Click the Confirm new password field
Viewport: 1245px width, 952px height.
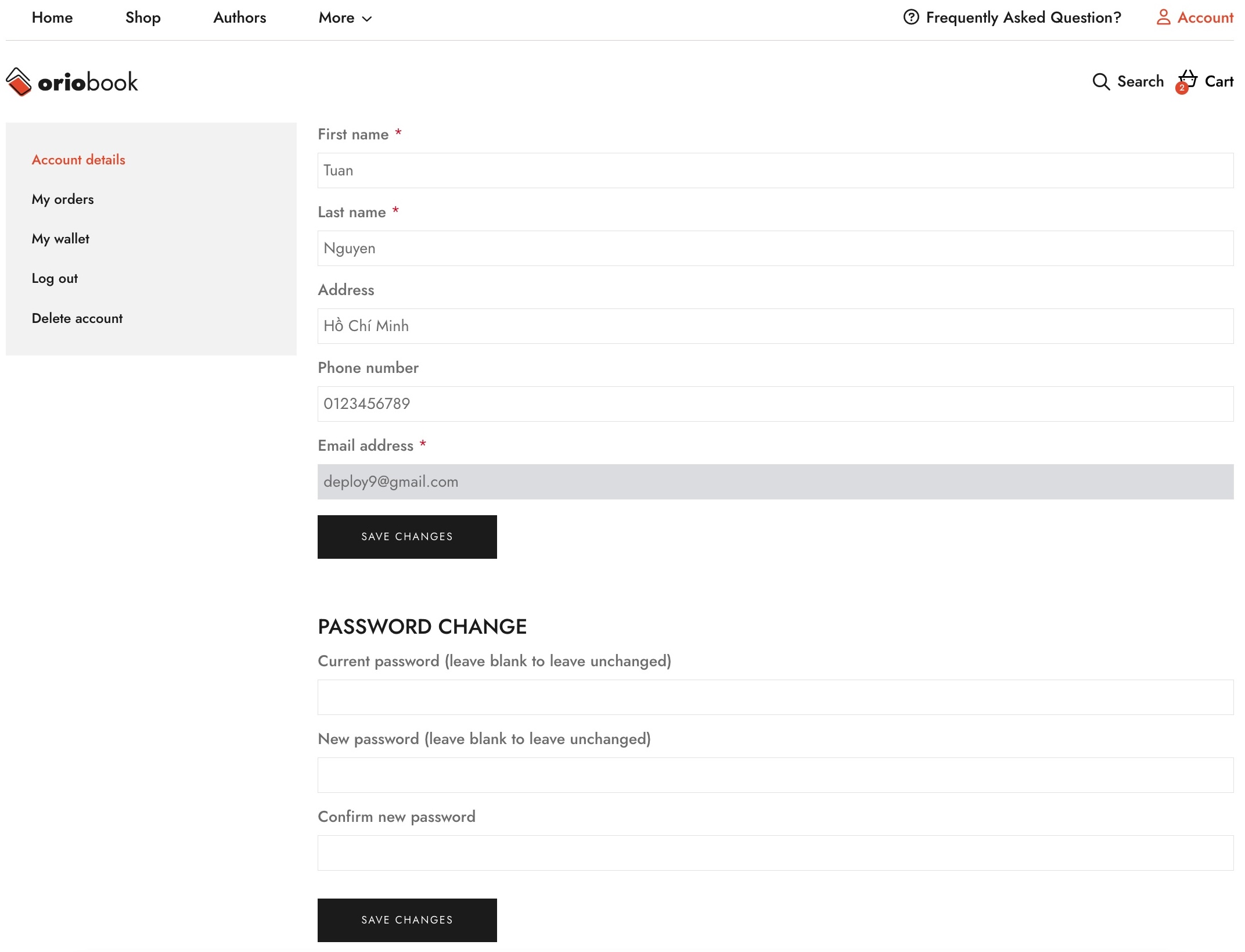coord(775,853)
